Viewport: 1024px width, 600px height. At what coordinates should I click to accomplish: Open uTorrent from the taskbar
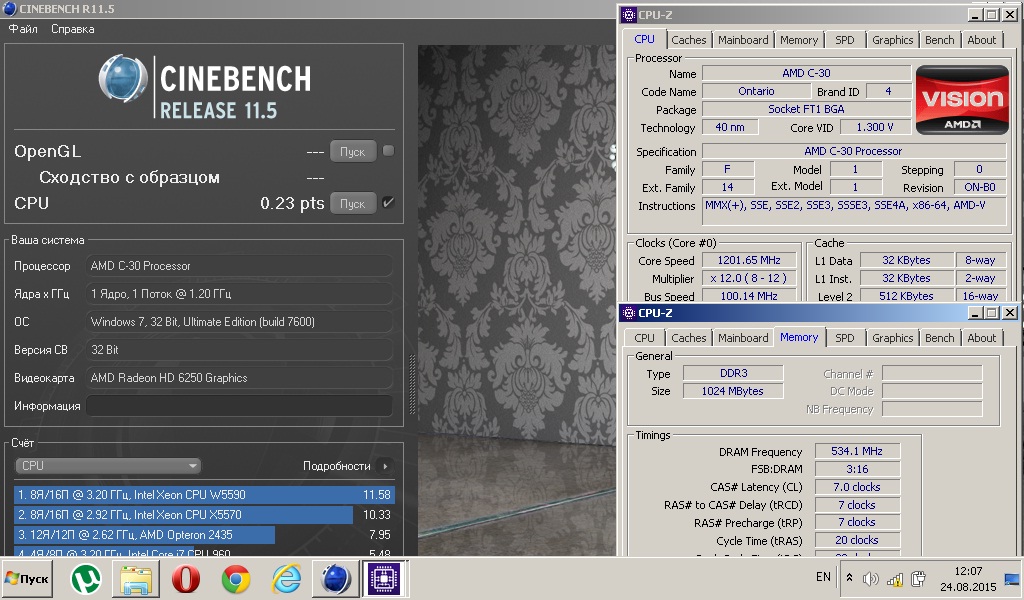point(86,578)
